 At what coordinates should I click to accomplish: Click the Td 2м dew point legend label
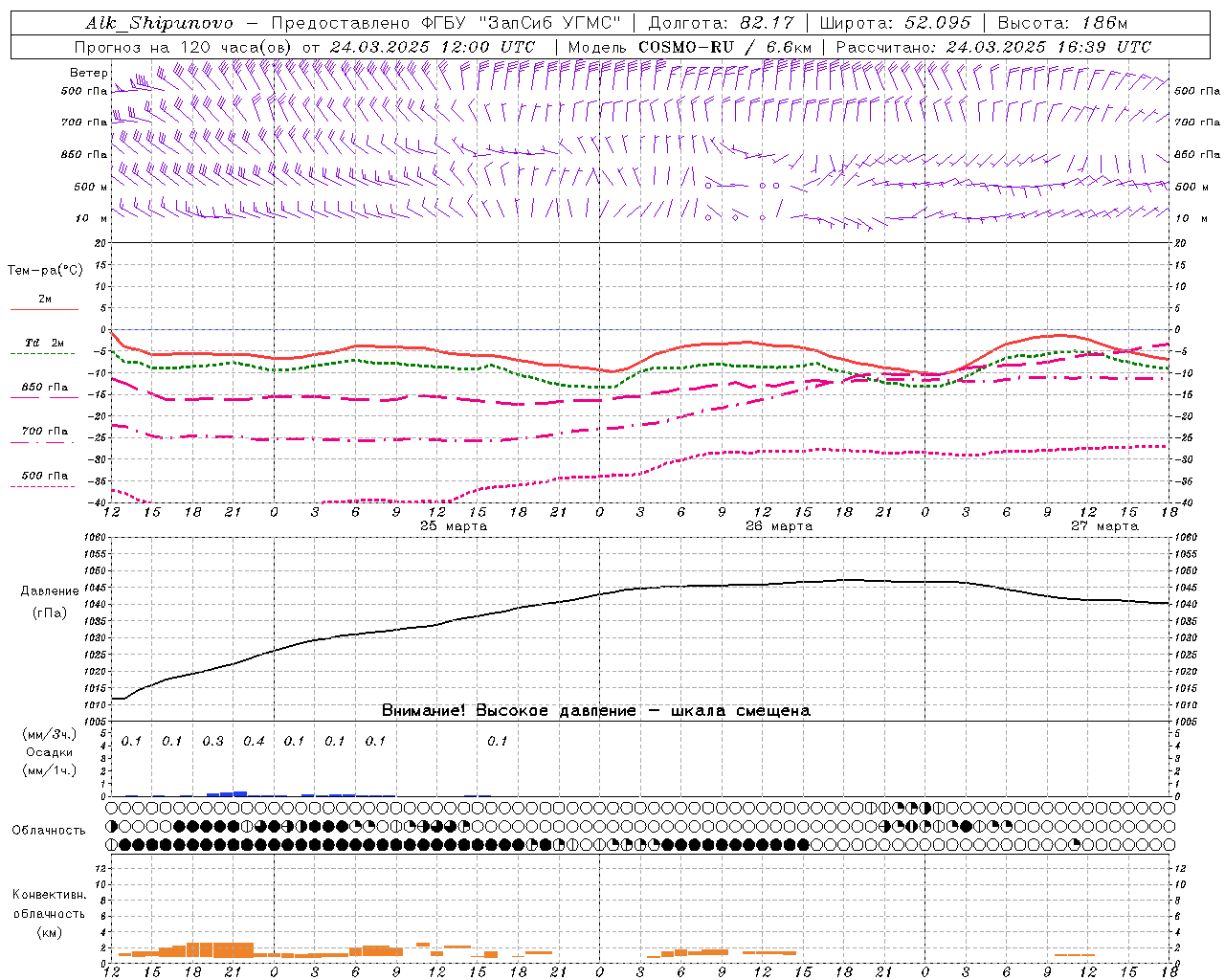(x=45, y=343)
